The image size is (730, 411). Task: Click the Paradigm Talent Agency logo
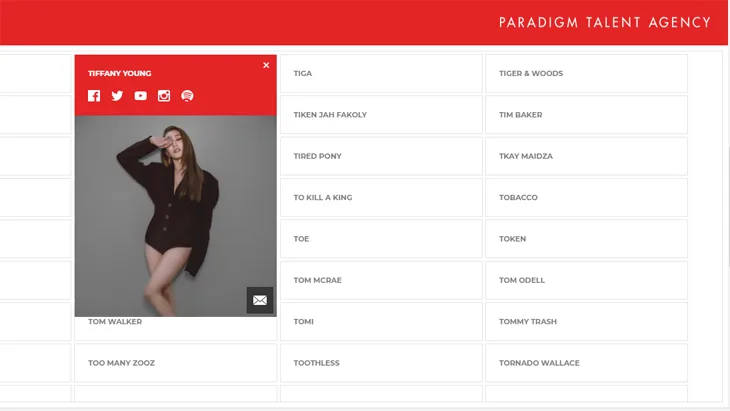605,22
